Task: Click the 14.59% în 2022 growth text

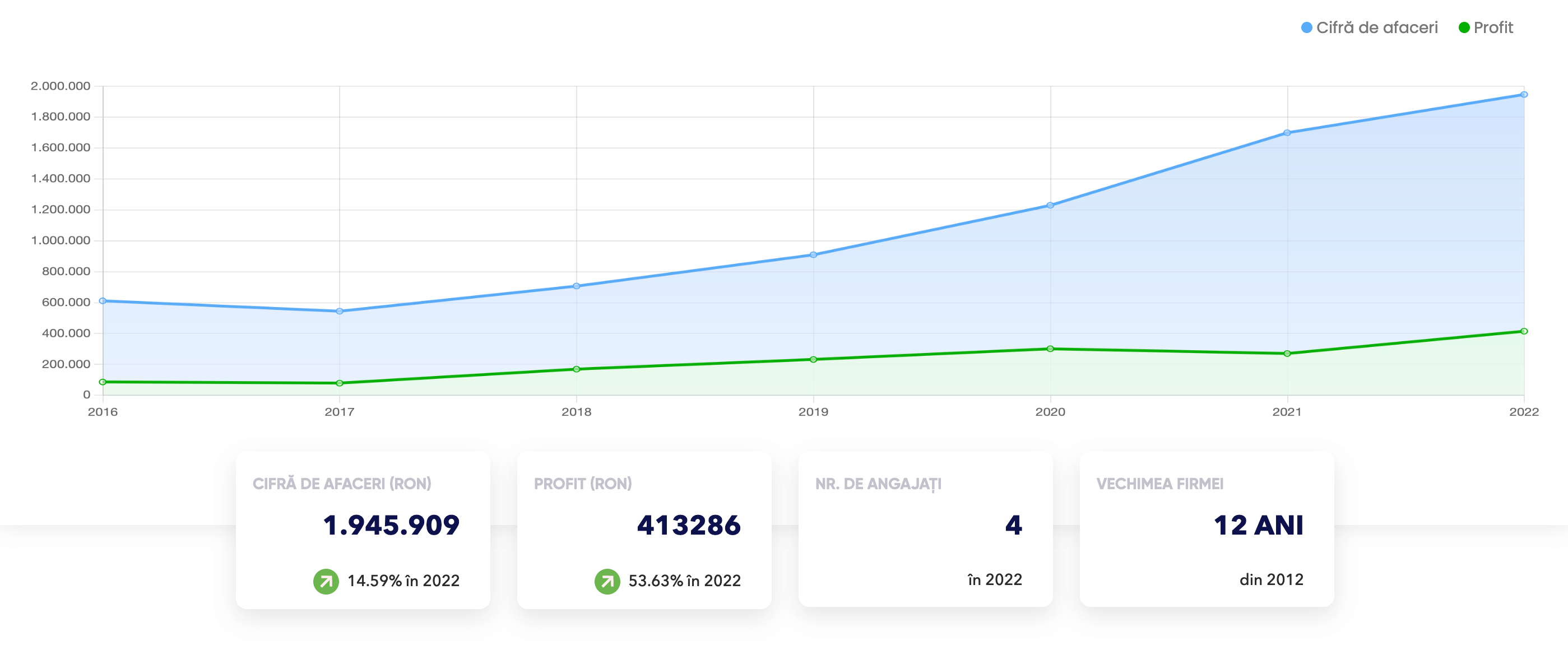Action: tap(403, 581)
